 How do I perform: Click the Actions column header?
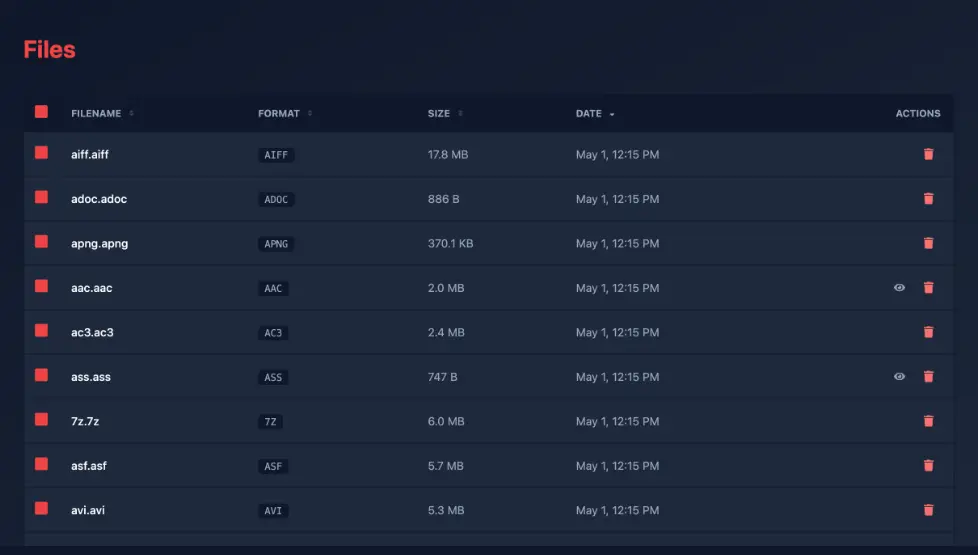point(917,113)
